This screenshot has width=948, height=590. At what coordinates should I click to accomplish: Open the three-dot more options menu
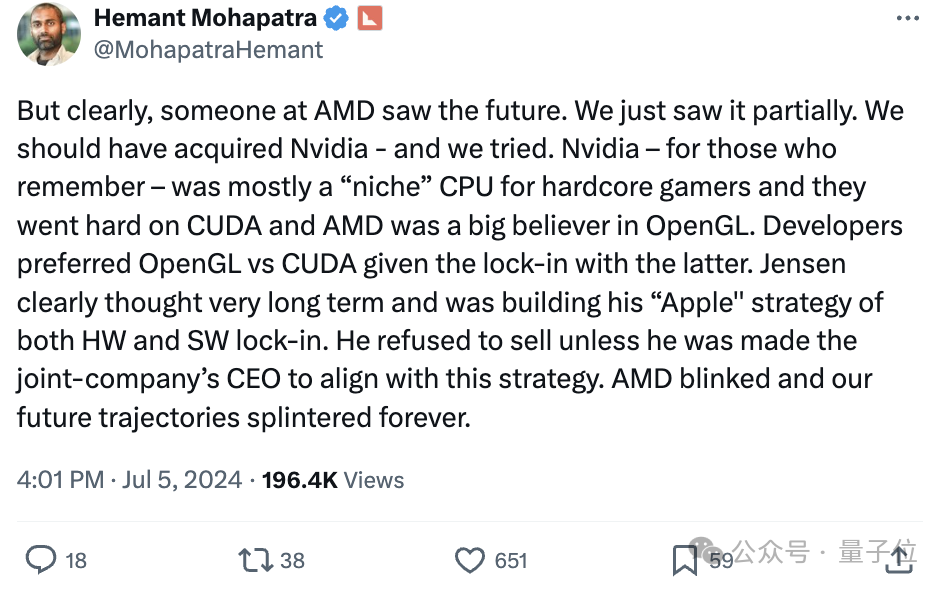click(907, 18)
